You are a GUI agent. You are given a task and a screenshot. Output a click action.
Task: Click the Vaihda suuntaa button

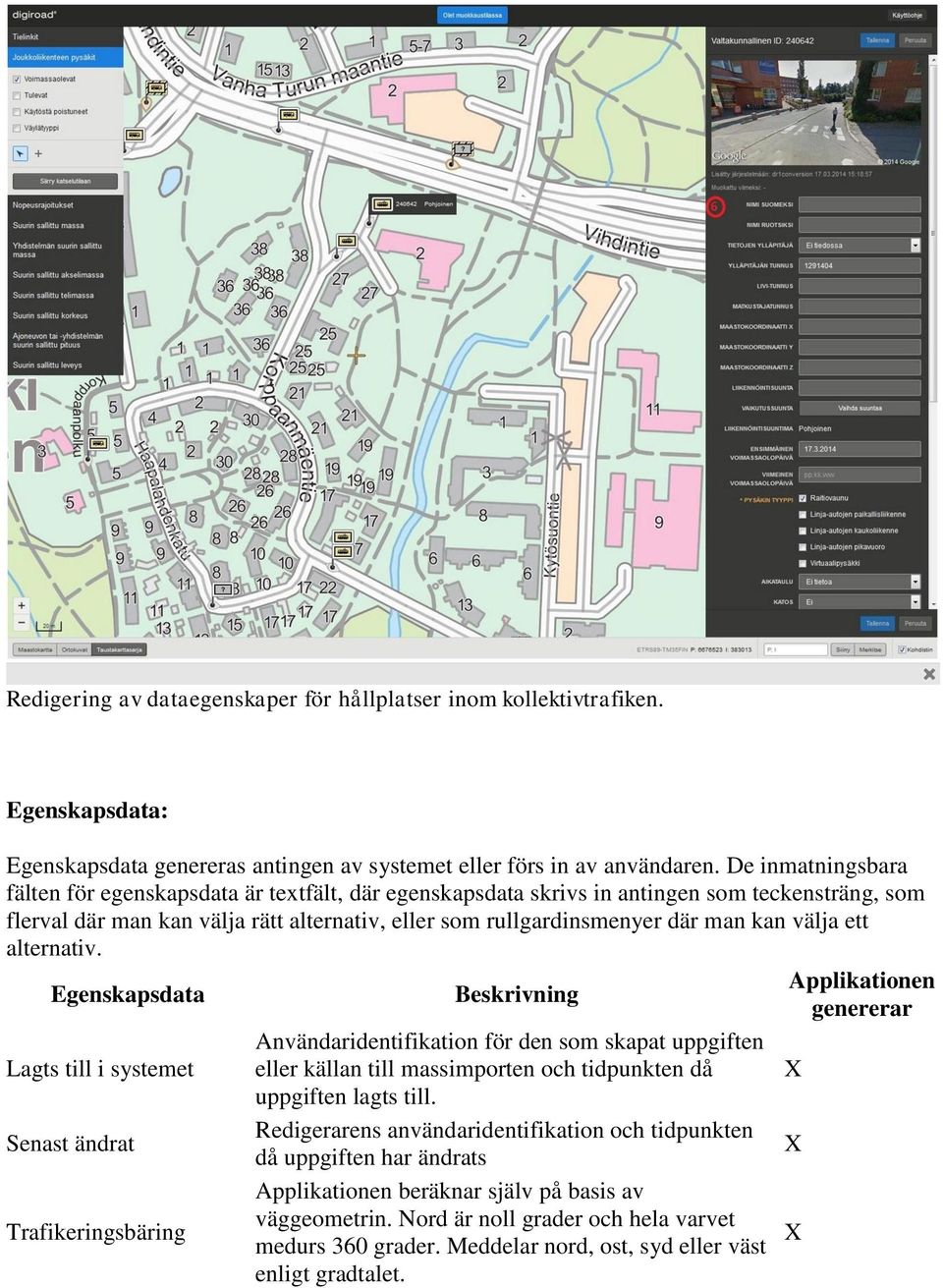(860, 408)
